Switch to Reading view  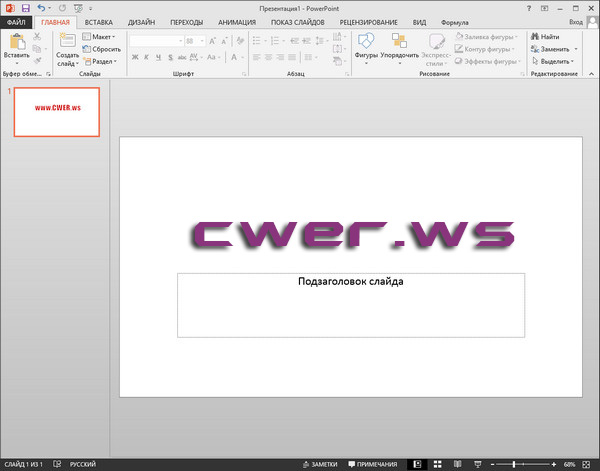tap(455, 465)
